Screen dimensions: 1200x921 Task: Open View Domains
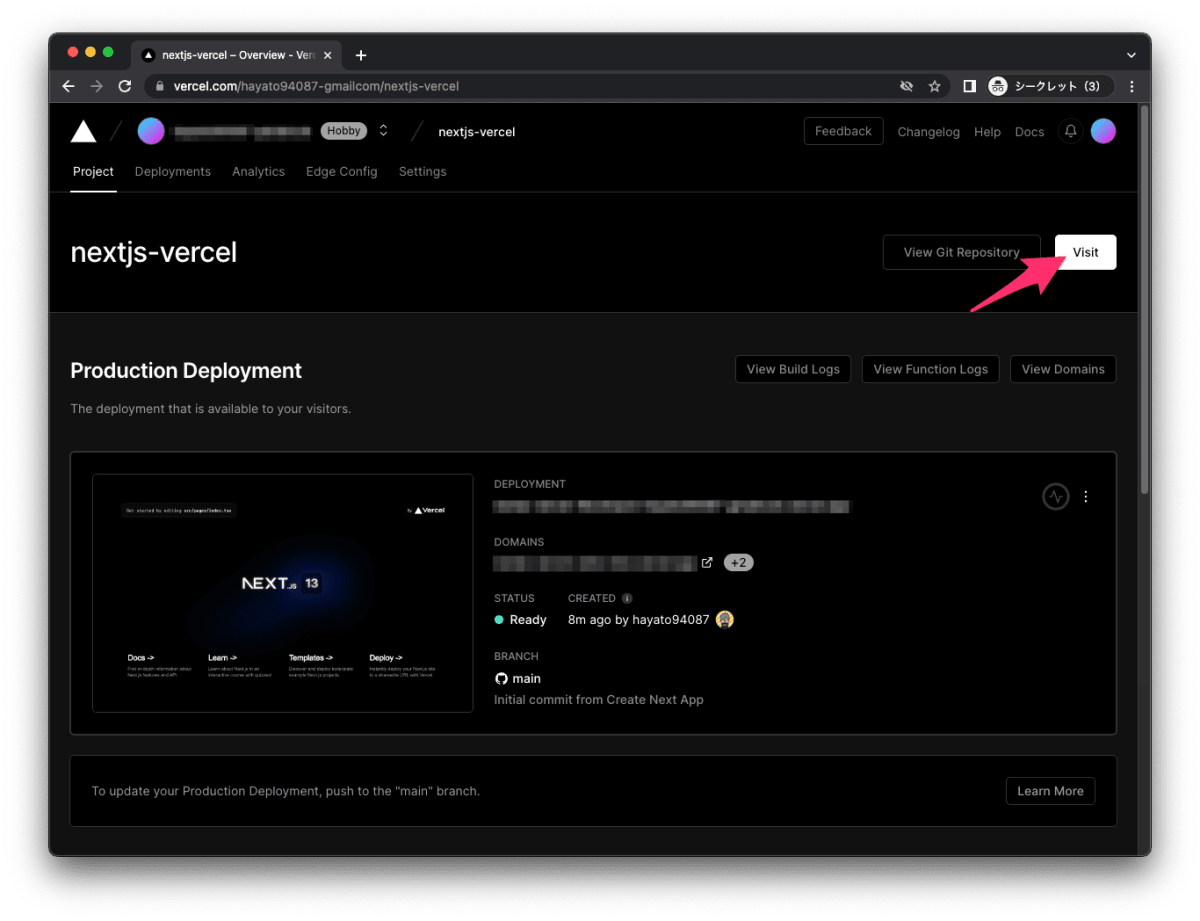point(1063,369)
